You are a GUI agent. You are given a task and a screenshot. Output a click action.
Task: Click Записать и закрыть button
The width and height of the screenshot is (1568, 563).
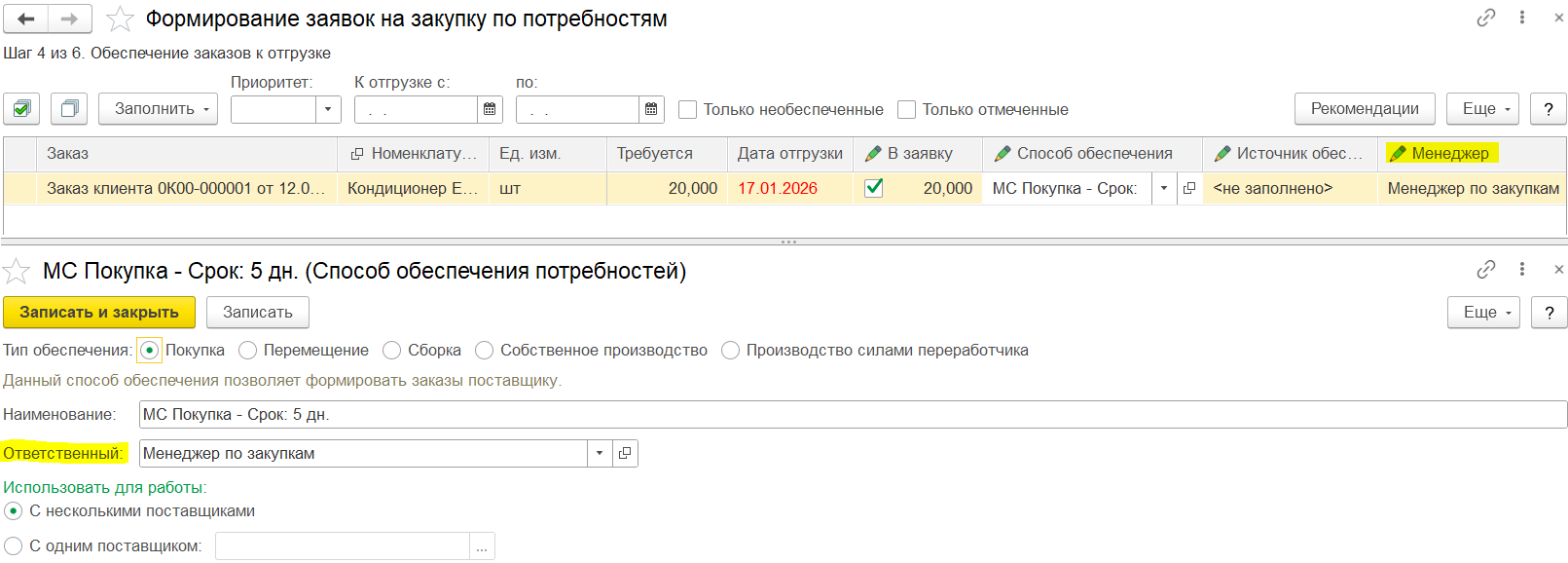point(99,312)
